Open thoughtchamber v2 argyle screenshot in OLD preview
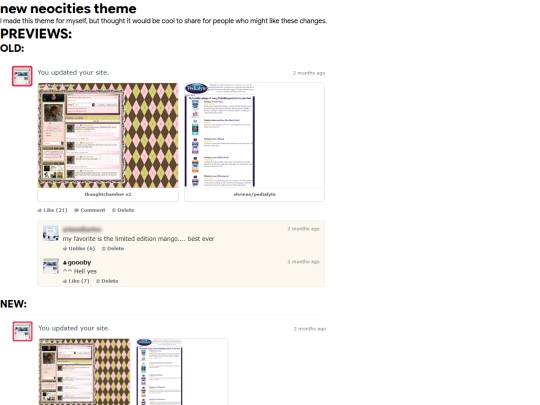The image size is (540, 405). click(x=108, y=135)
